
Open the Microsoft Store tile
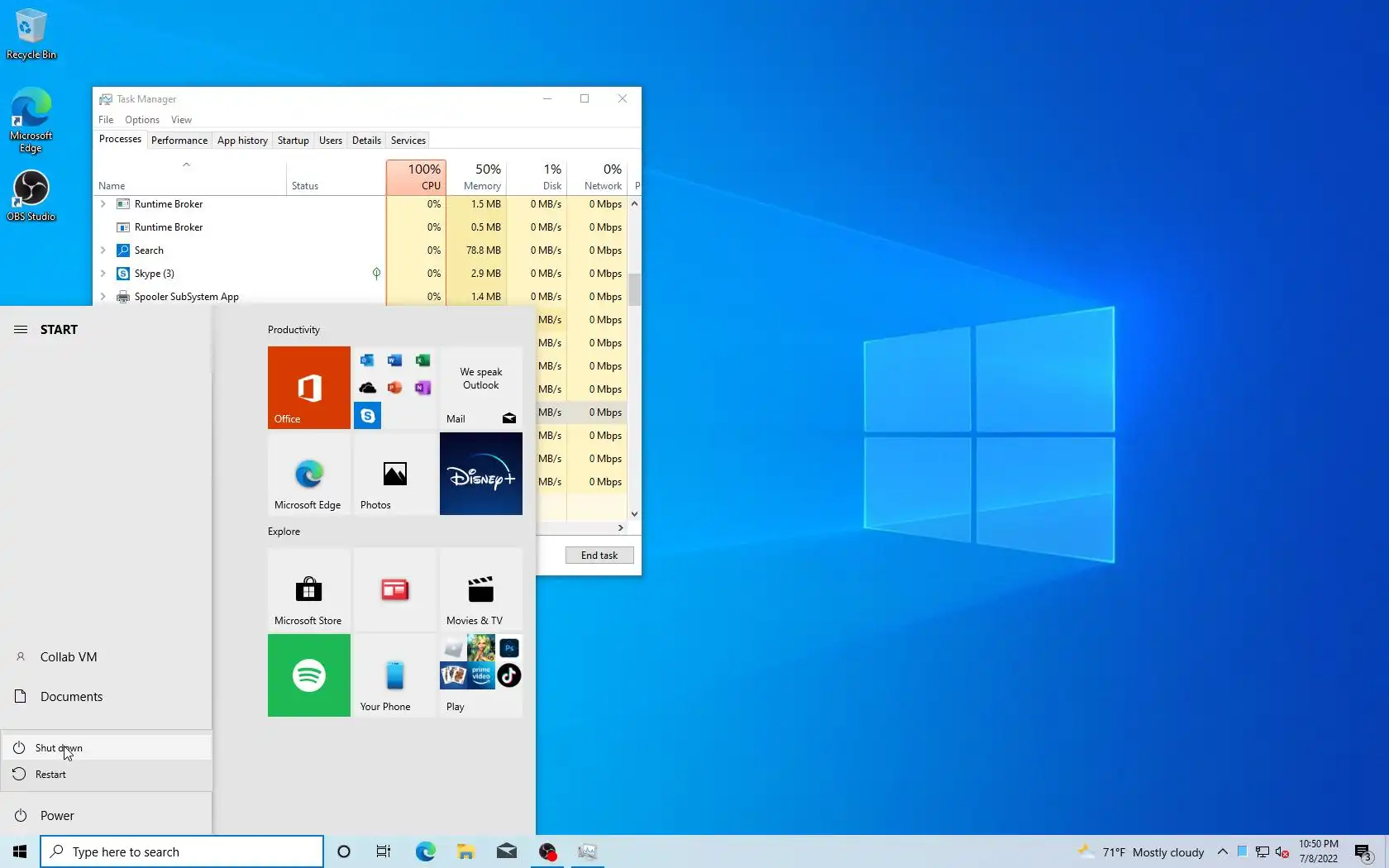coord(308,589)
